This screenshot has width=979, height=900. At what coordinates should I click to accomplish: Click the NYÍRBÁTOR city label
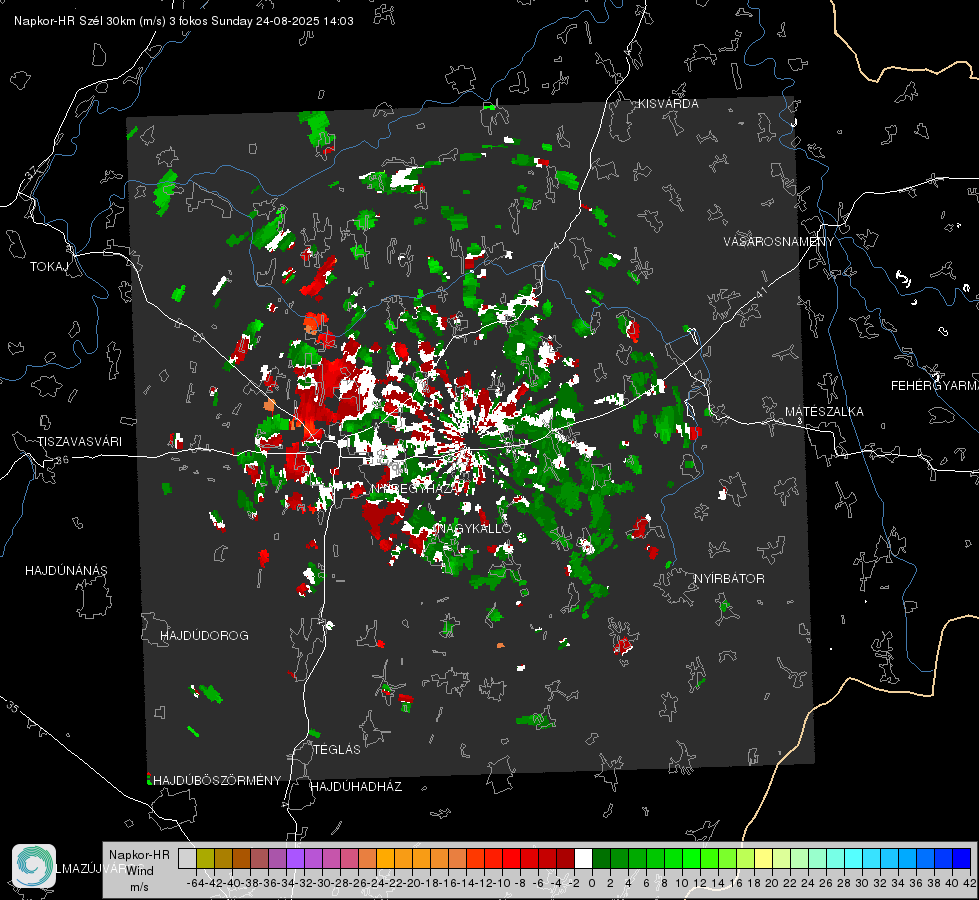pyautogui.click(x=729, y=579)
